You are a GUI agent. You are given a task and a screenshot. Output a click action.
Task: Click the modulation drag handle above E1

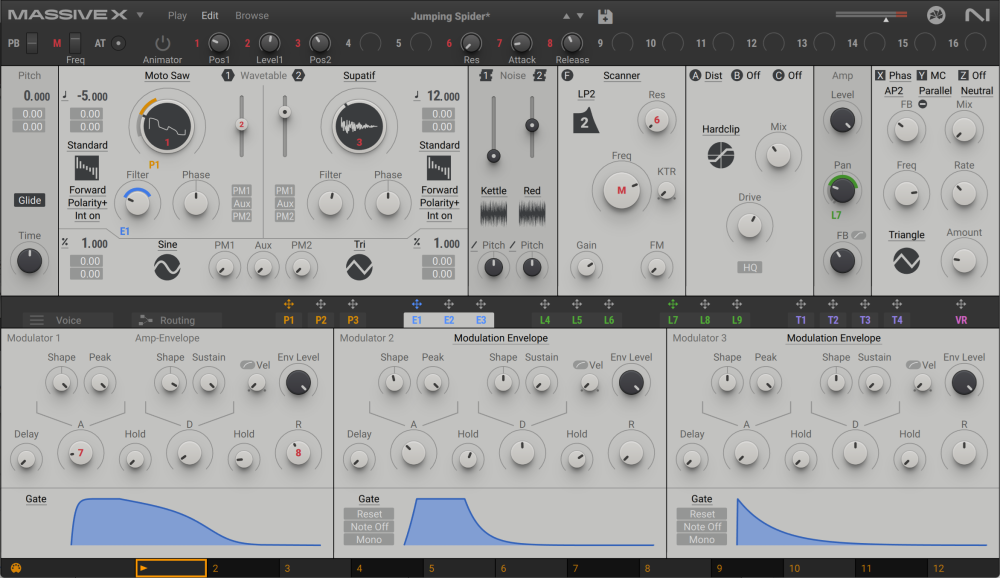click(416, 304)
